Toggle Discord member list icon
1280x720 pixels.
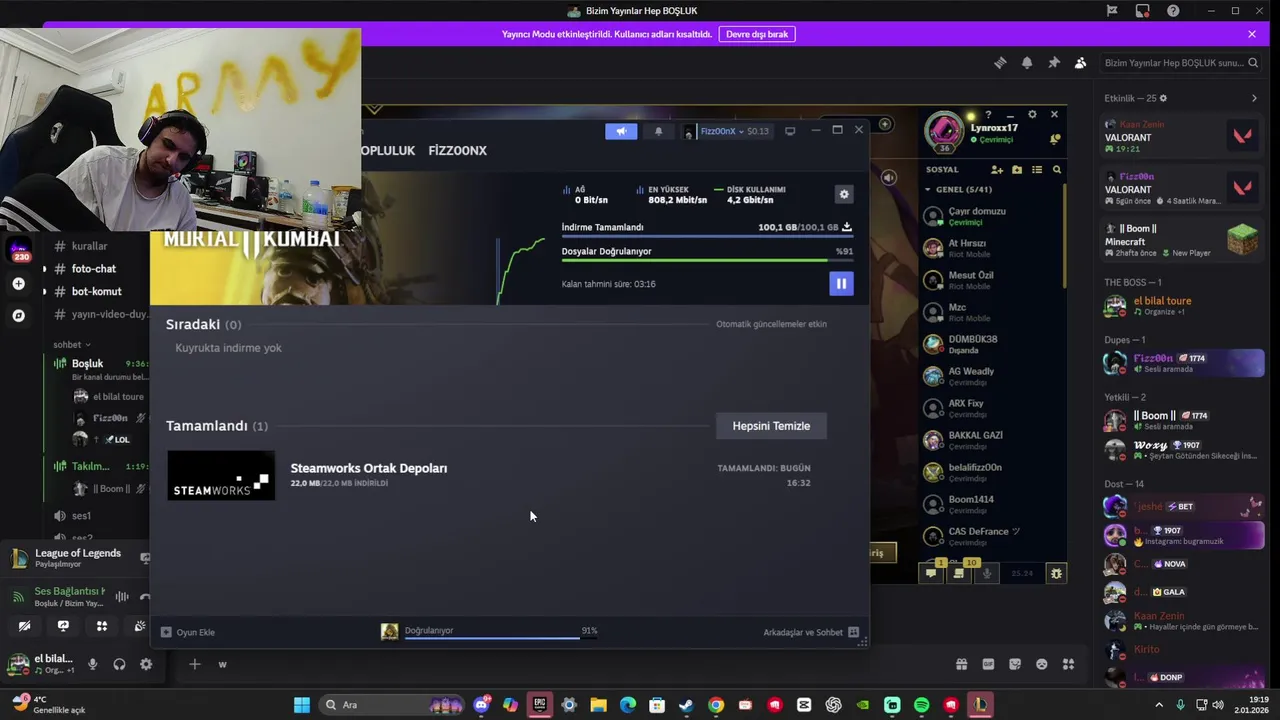pyautogui.click(x=1080, y=63)
